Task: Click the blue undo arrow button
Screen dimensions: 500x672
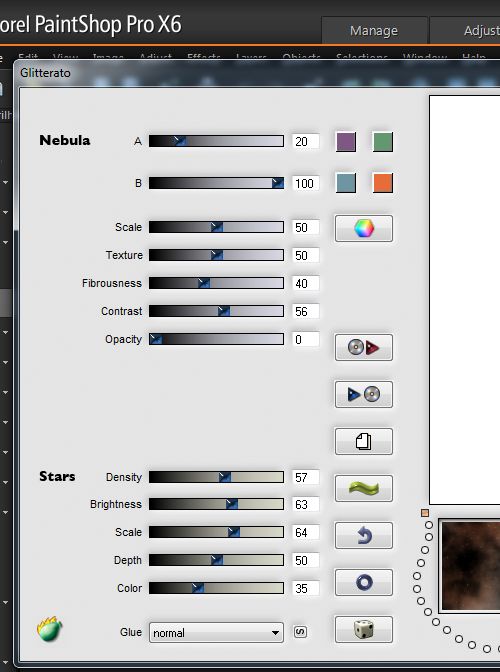Action: 363,535
